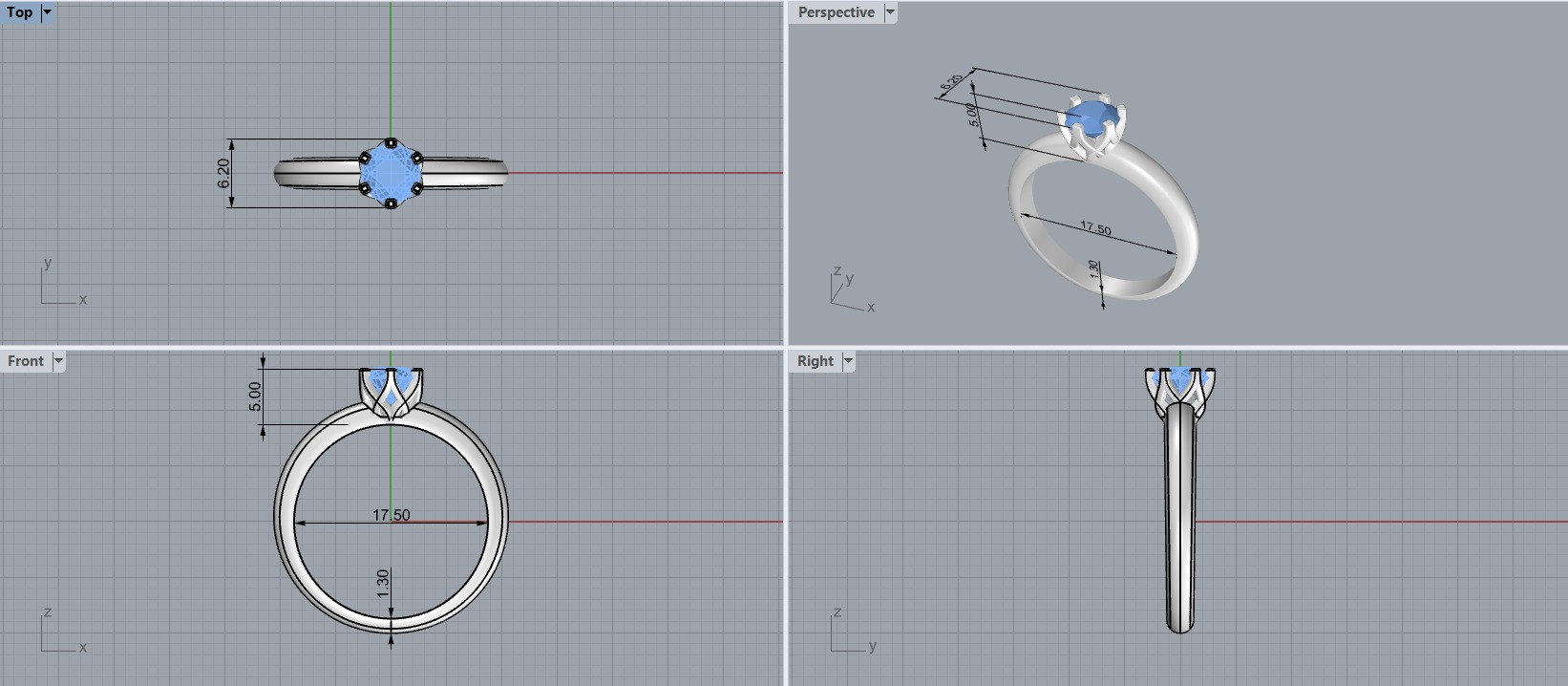This screenshot has width=1568, height=686.
Task: Activate the Top viewport title label
Action: coord(19,12)
